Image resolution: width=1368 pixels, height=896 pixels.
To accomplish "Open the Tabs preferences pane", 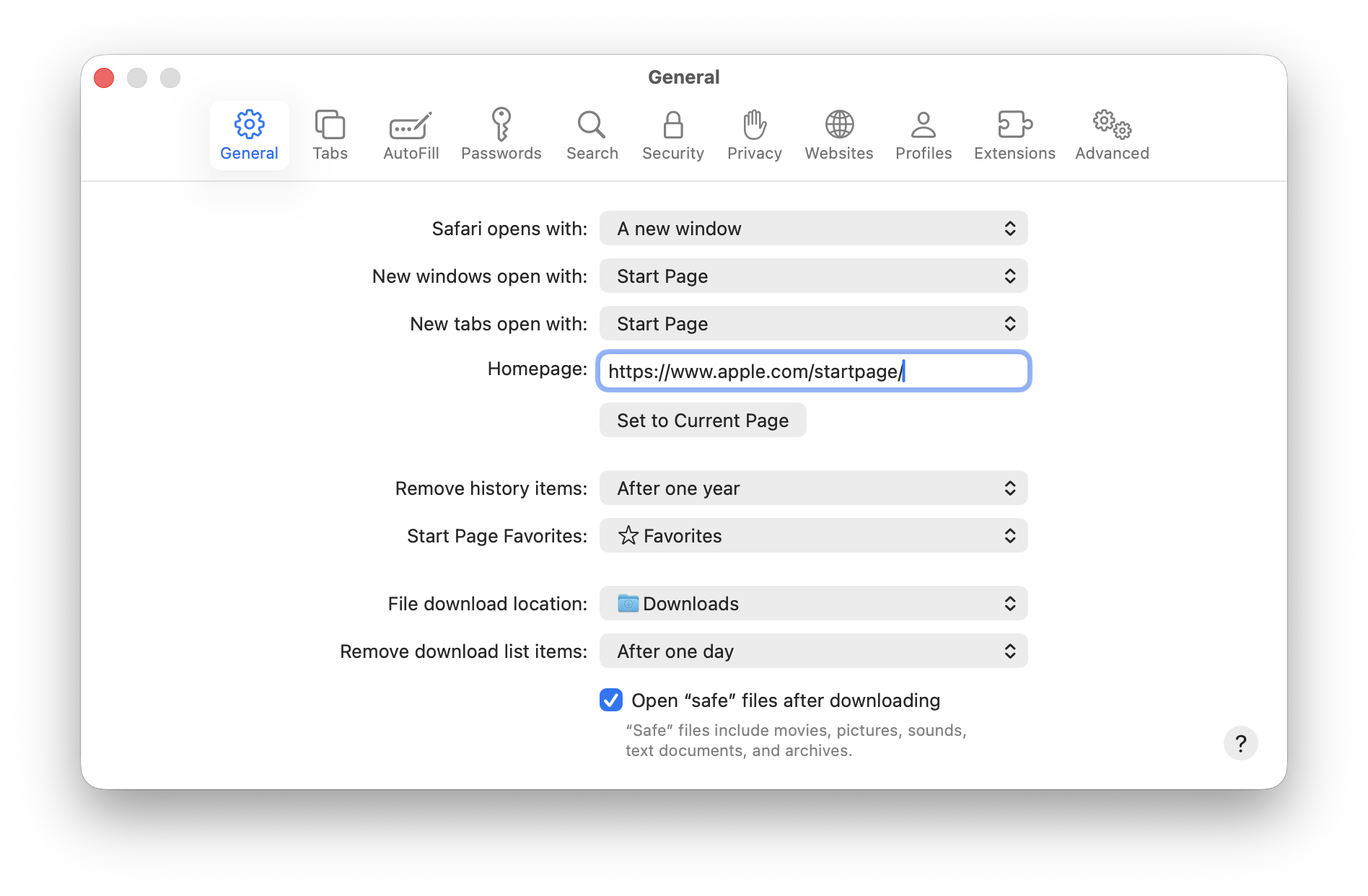I will point(330,135).
